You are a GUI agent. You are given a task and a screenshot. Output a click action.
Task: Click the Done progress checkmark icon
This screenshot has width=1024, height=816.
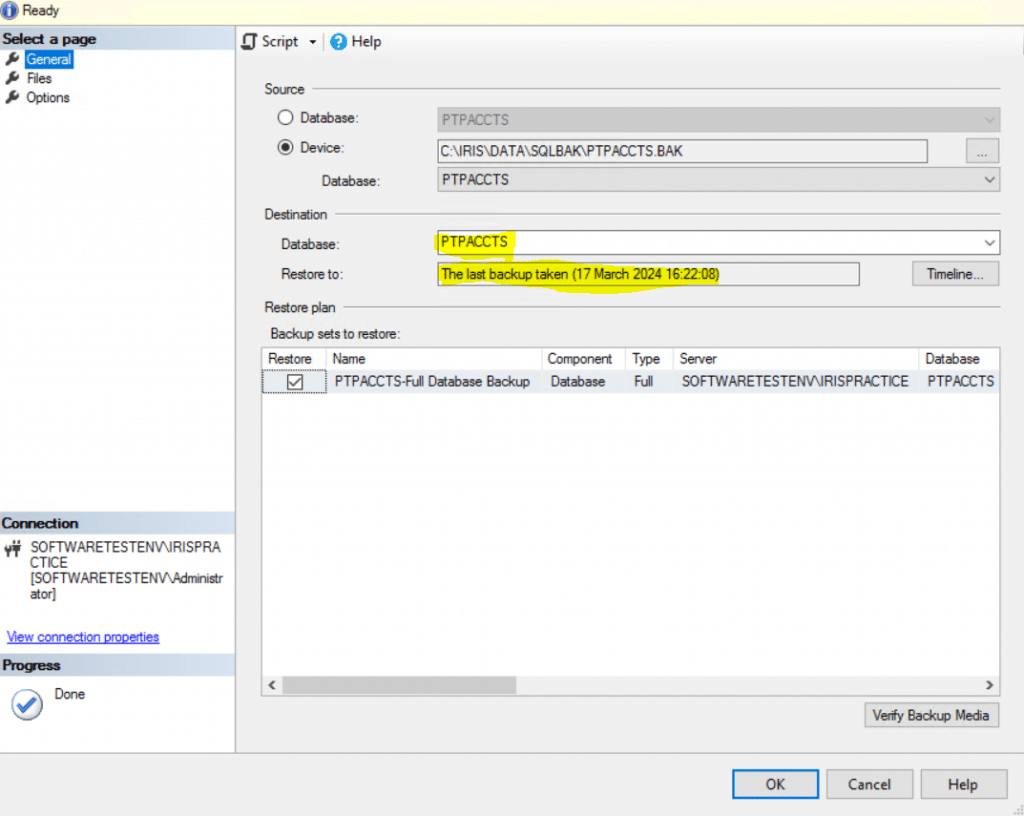coord(27,704)
